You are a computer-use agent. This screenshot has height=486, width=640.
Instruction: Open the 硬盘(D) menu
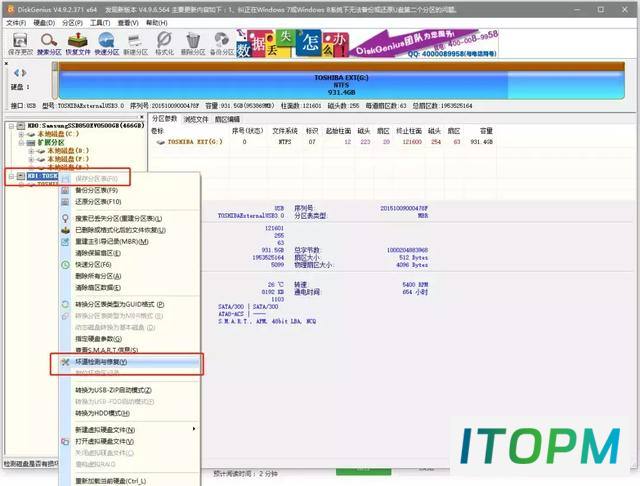coord(44,23)
